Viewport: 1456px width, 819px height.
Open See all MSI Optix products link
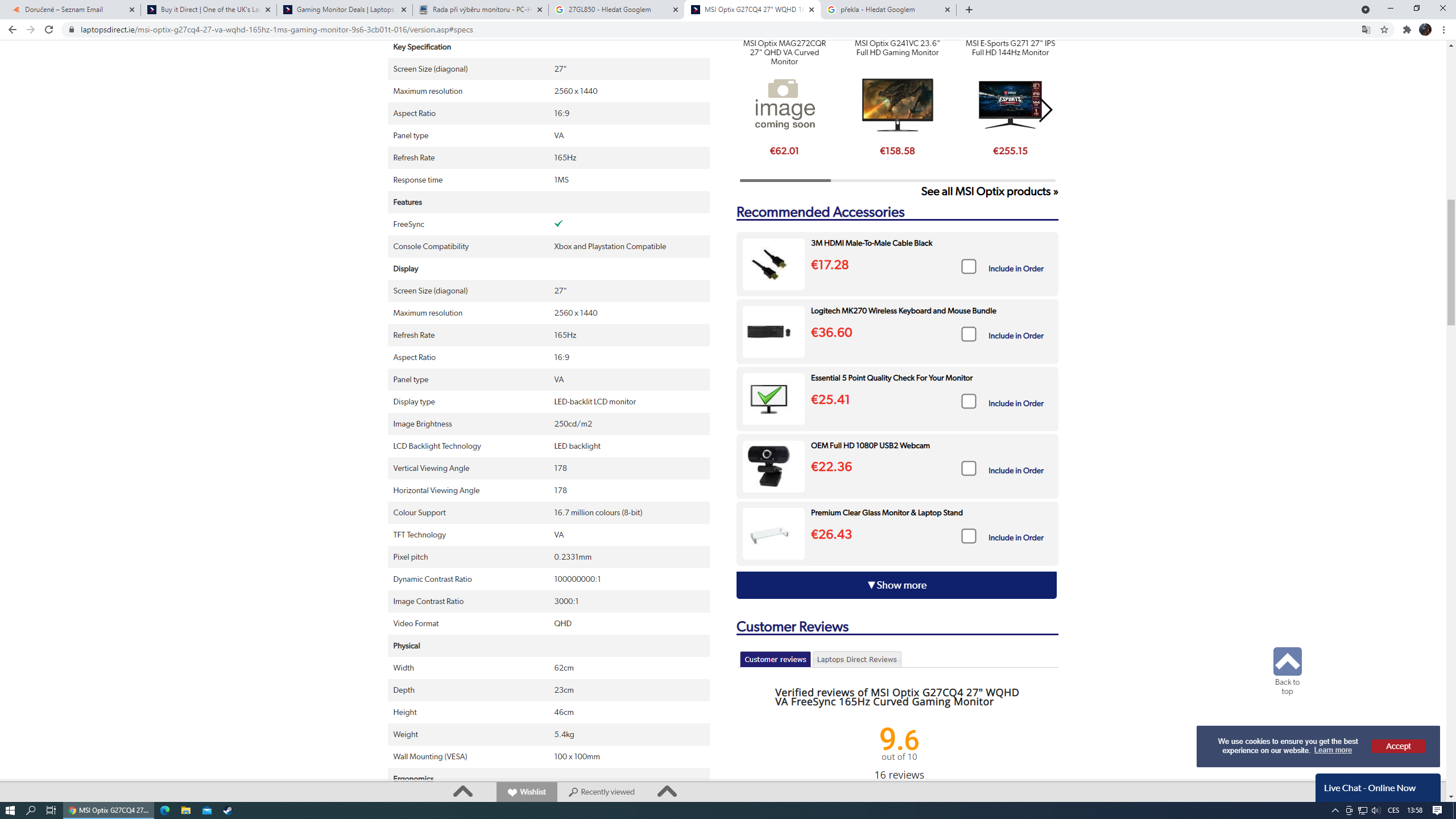(x=989, y=192)
